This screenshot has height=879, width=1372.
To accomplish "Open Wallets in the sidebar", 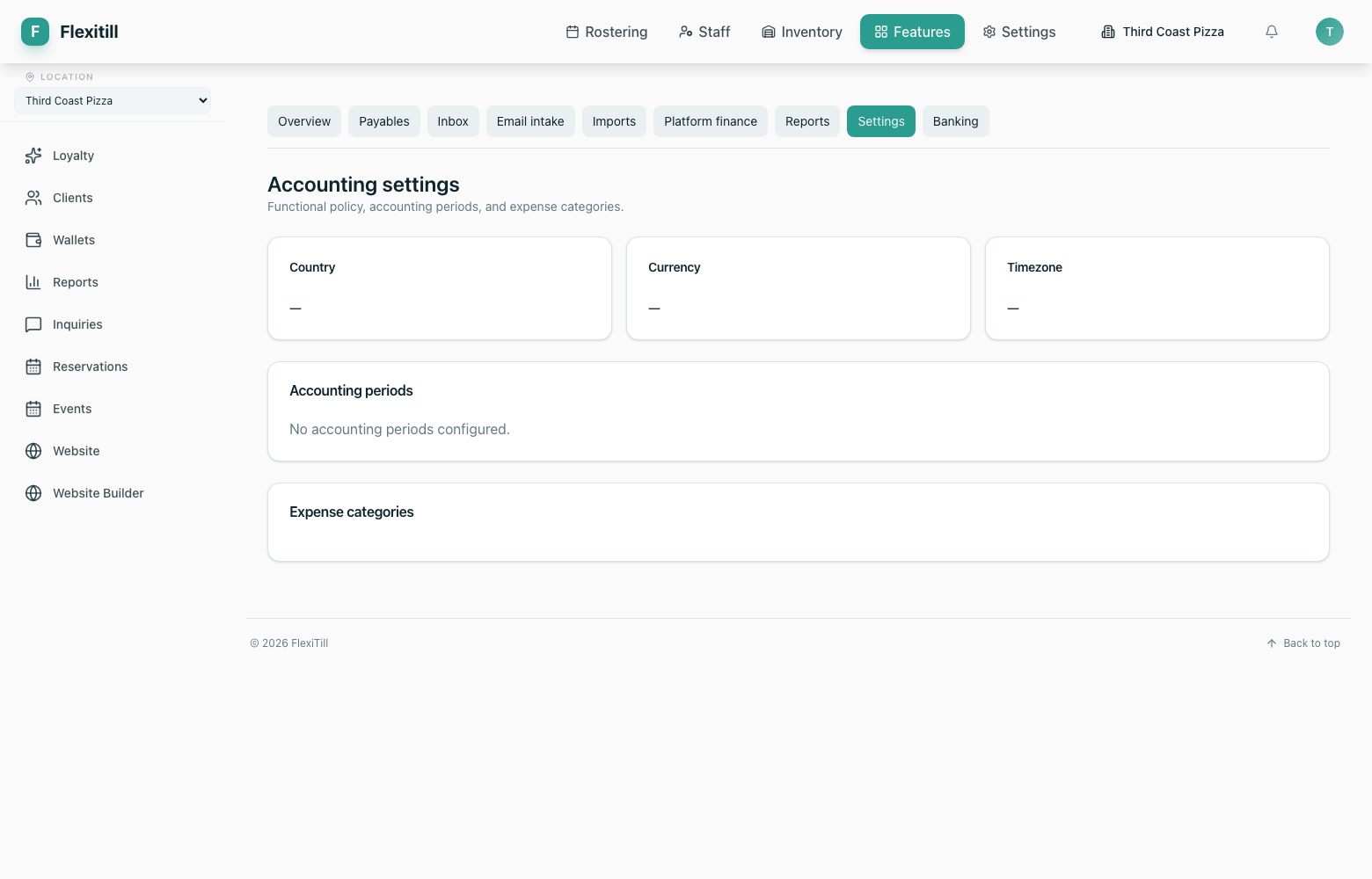I will point(113,240).
